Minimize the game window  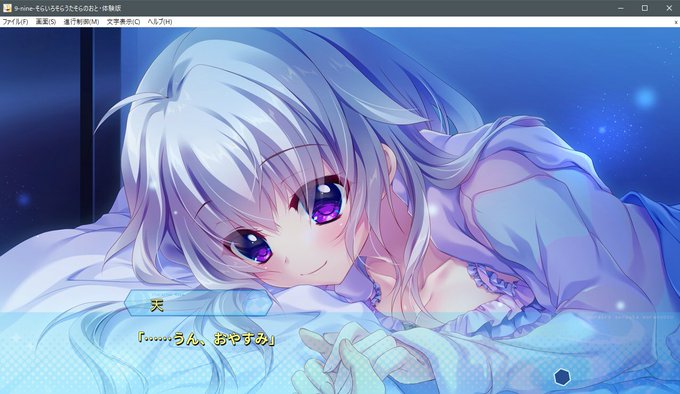[x=621, y=8]
